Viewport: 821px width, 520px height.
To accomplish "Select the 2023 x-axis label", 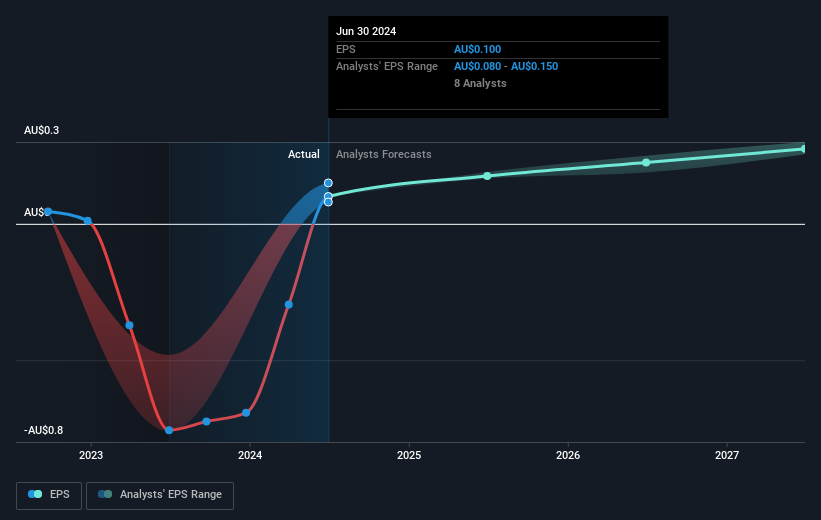I will tap(91, 456).
